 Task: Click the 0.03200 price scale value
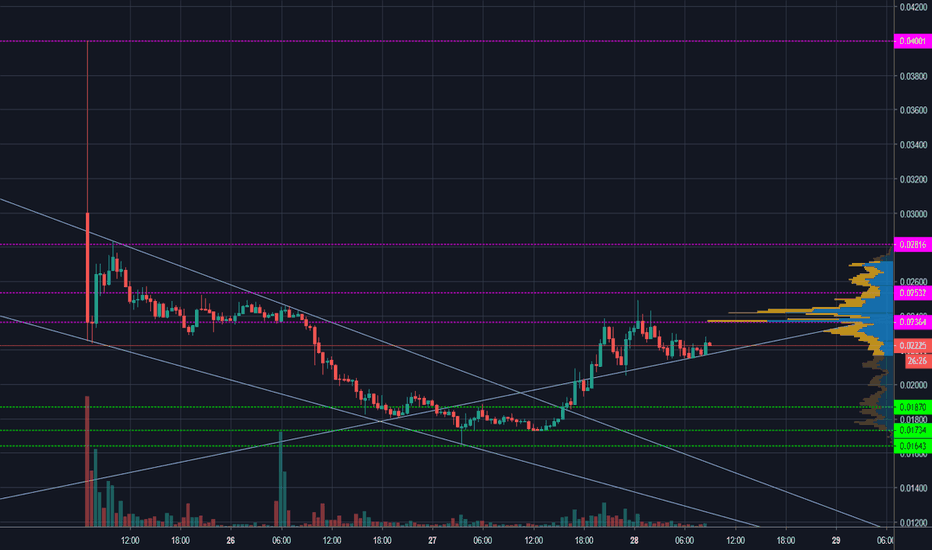click(x=914, y=179)
